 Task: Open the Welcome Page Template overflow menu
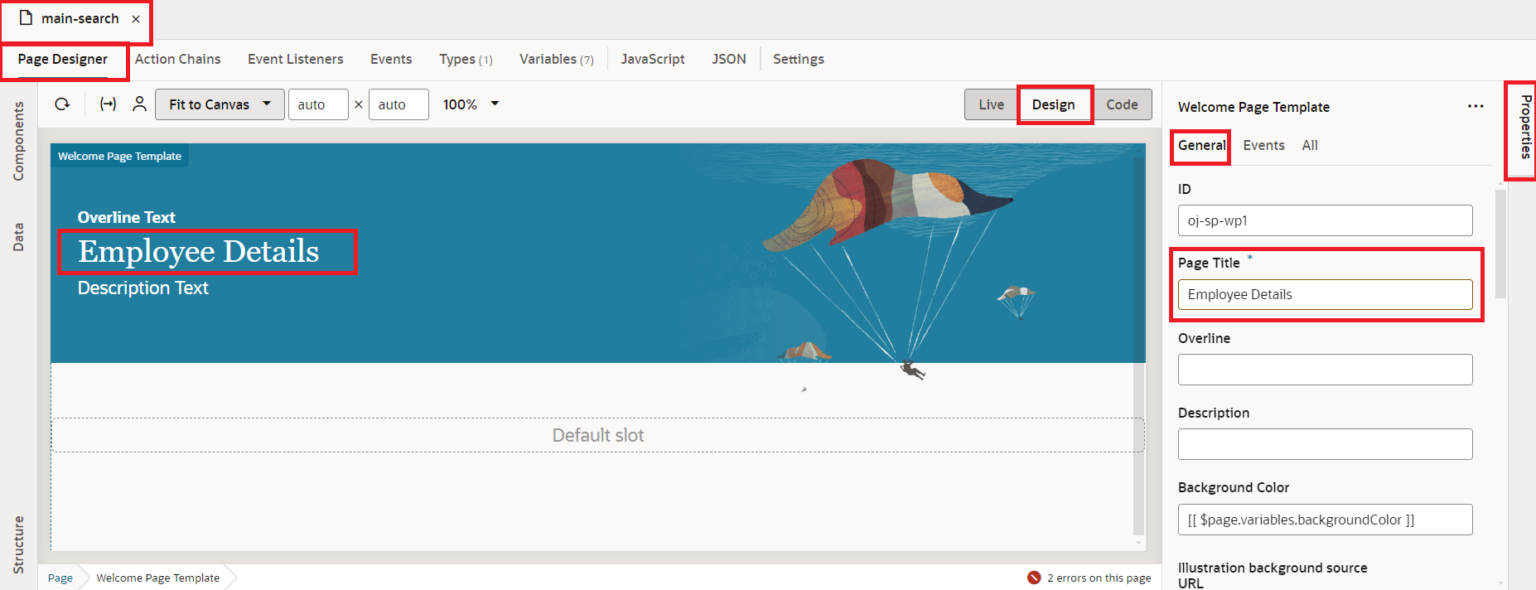point(1476,106)
